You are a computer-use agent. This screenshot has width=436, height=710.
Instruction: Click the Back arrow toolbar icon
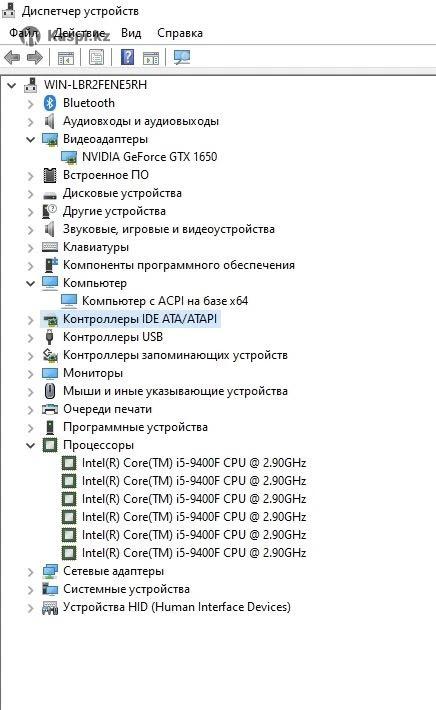click(x=12, y=58)
